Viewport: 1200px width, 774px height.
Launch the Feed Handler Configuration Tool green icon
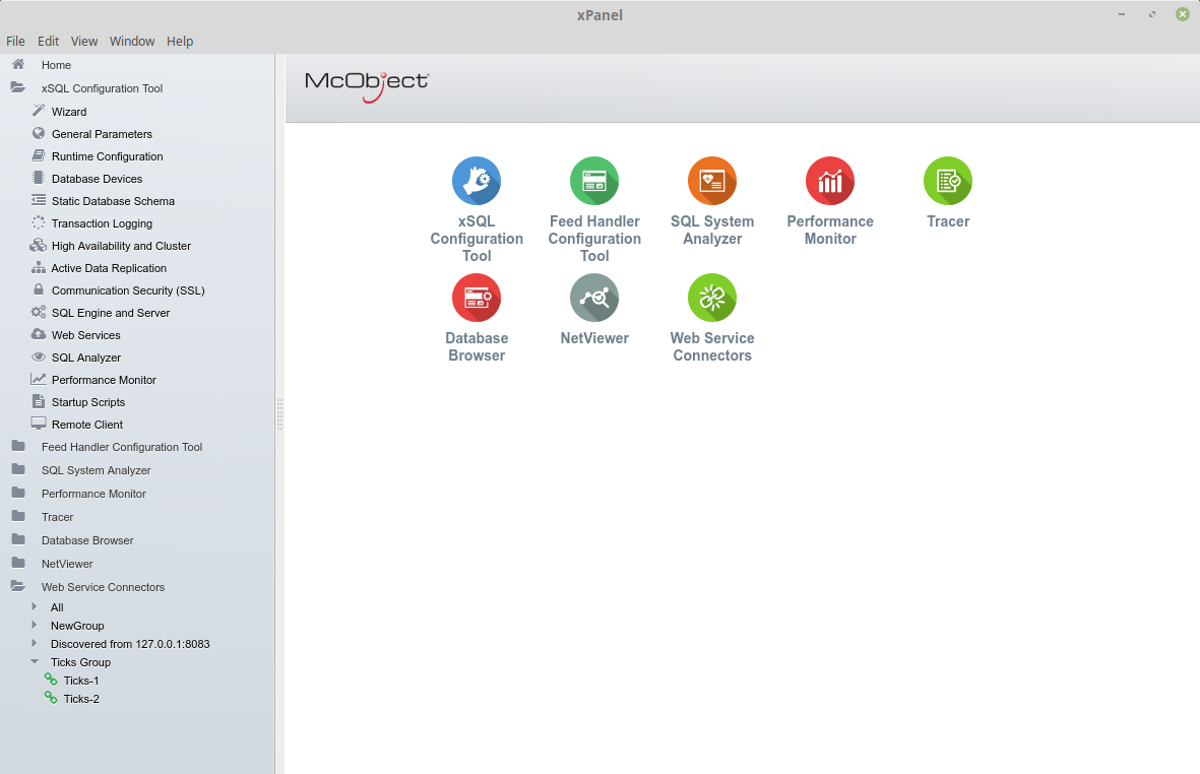click(594, 181)
